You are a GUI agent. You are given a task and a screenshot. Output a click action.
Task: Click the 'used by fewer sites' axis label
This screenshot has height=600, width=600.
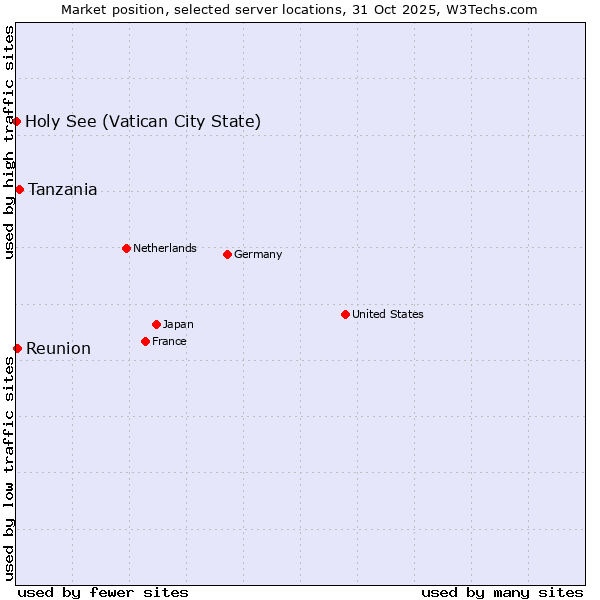click(103, 592)
